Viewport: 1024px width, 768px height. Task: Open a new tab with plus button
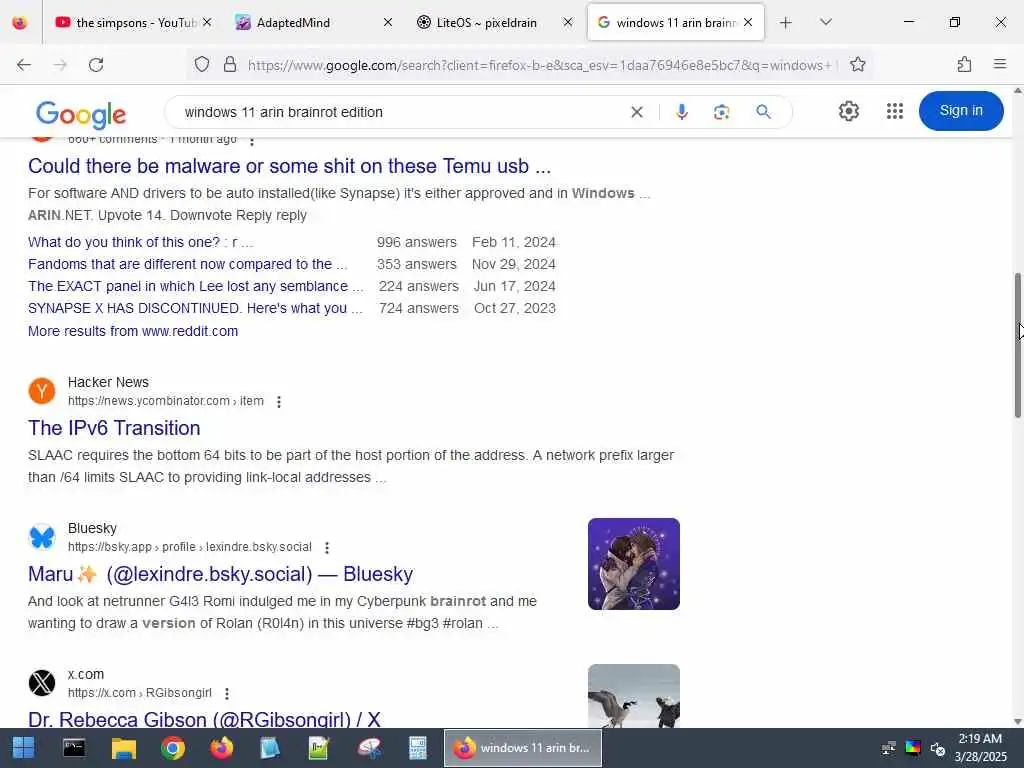coord(786,23)
